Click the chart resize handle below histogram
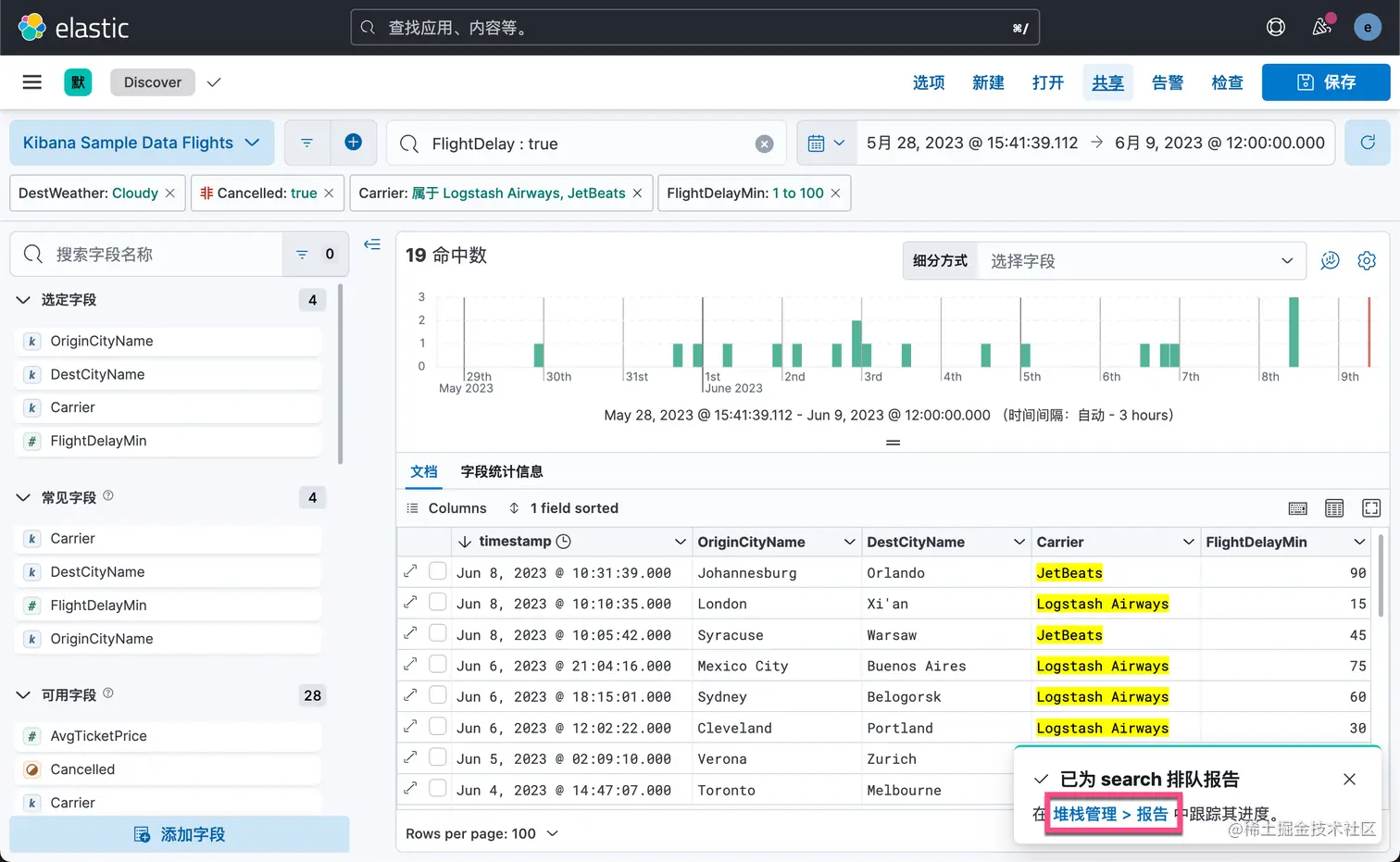1400x862 pixels. (x=893, y=443)
